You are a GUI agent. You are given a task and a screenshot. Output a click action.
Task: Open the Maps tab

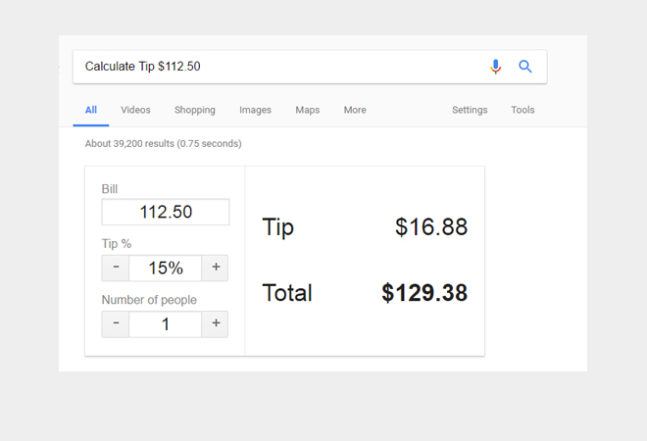[307, 110]
